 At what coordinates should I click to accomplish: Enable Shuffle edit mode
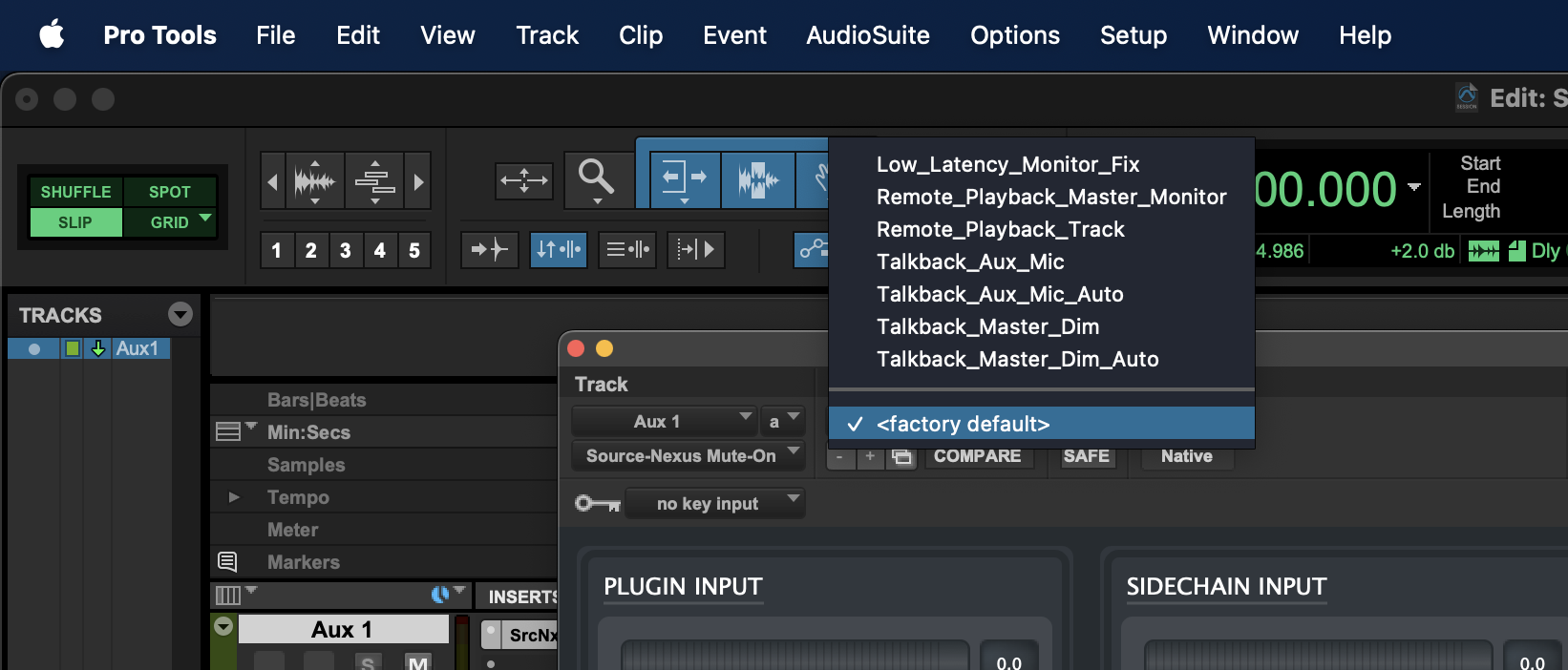[75, 192]
